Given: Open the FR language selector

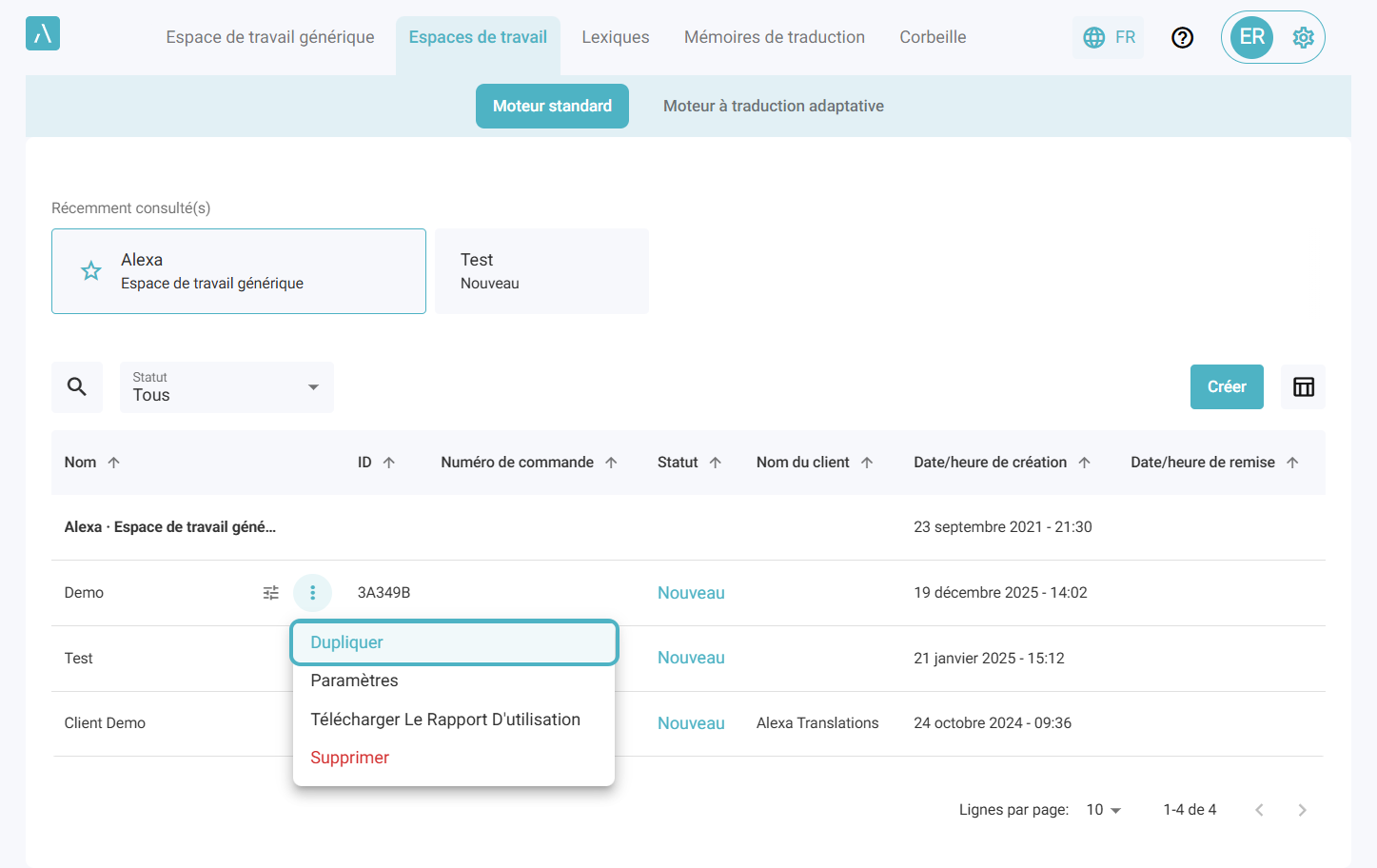Looking at the screenshot, I should 1109,37.
